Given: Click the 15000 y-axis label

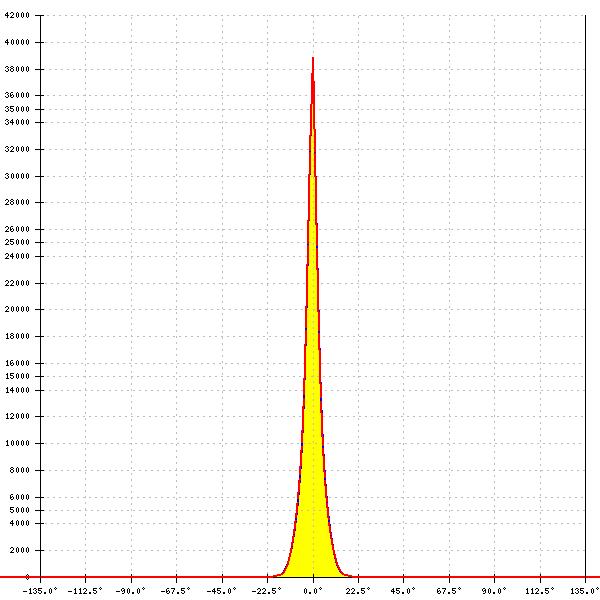Looking at the screenshot, I should tap(17, 376).
